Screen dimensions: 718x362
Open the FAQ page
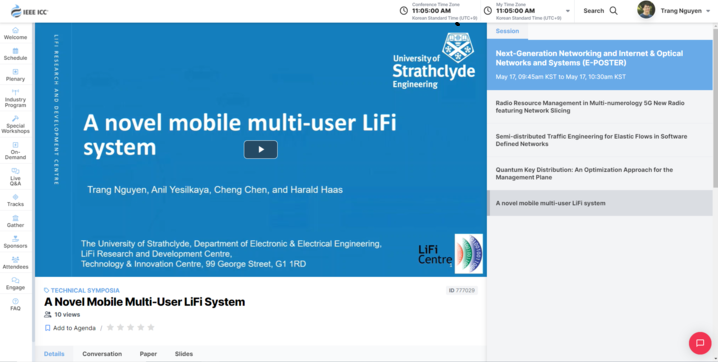[16, 304]
